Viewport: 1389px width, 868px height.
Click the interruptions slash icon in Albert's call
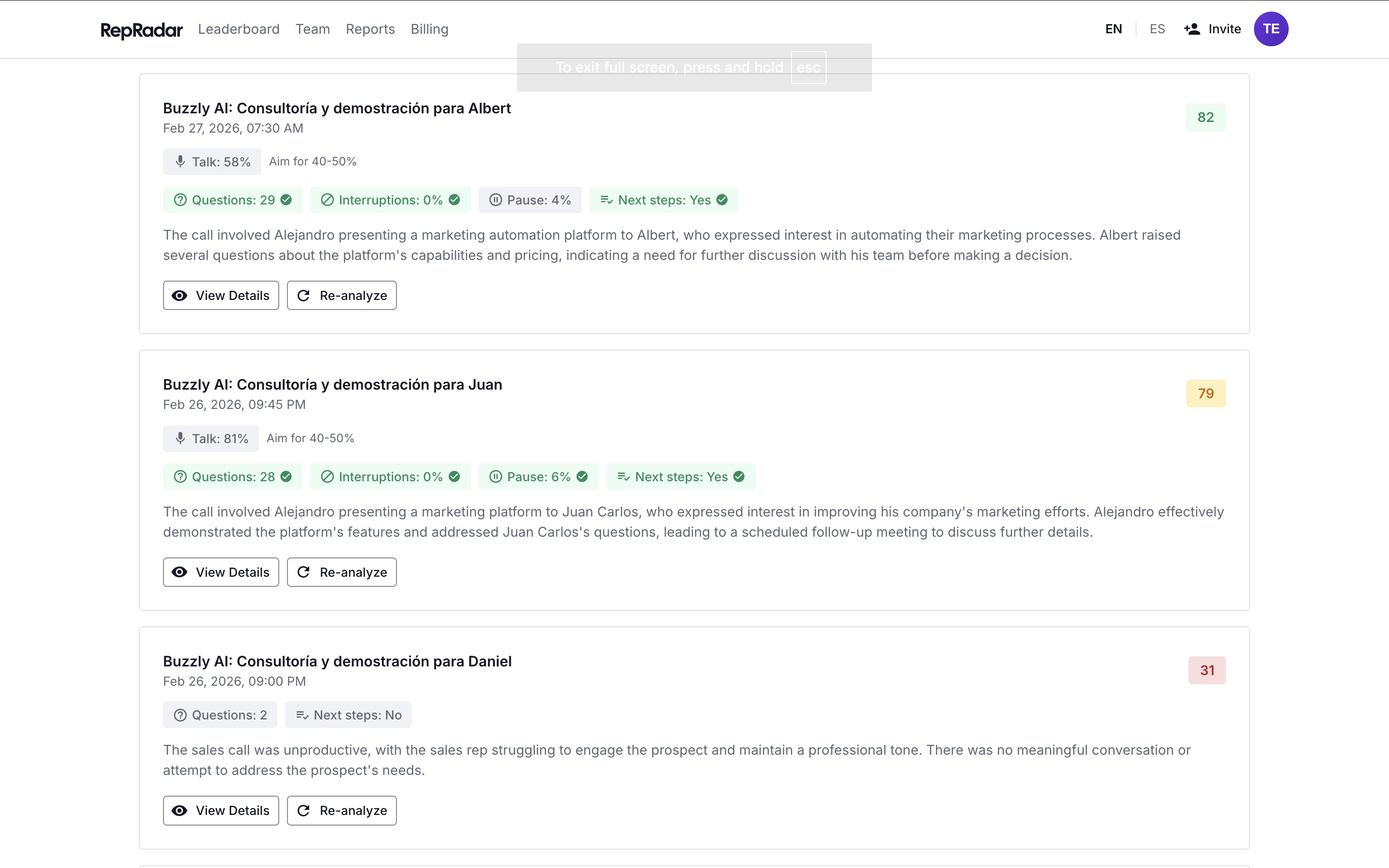(327, 199)
